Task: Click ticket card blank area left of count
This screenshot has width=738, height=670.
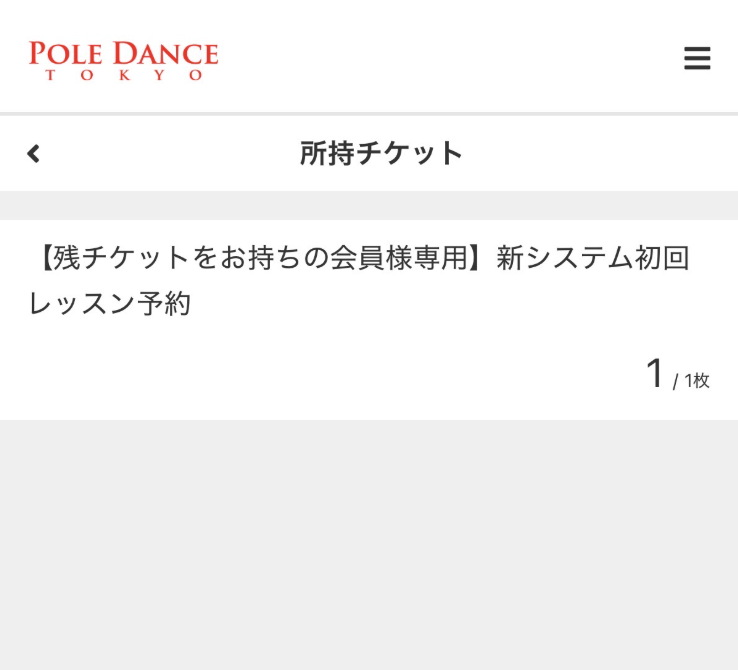Action: (x=300, y=375)
